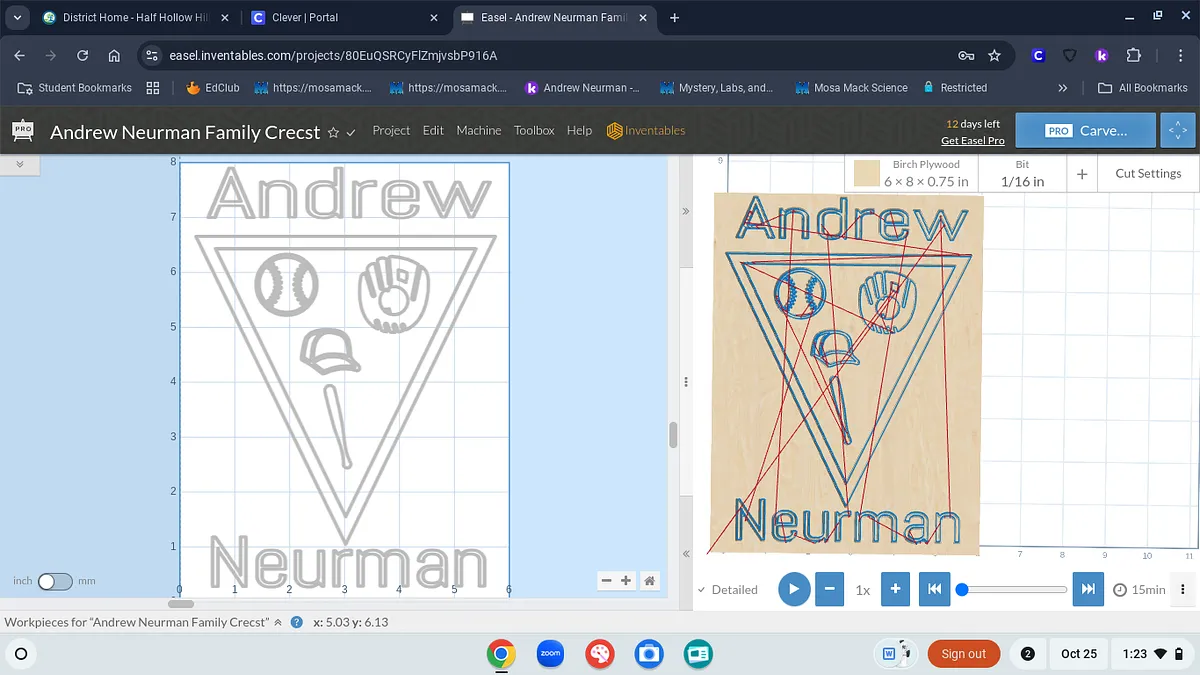Screen dimensions: 1200x675
Task: Skip simulation to the end
Action: (1087, 589)
